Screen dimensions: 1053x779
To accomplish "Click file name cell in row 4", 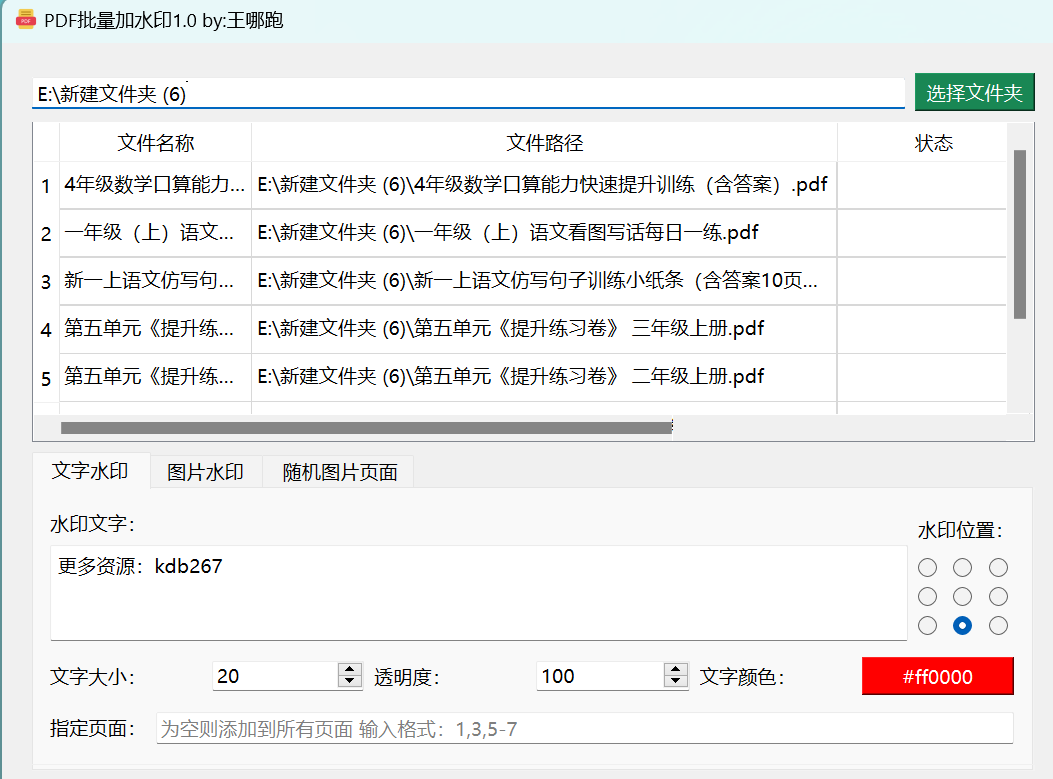I will (x=156, y=329).
